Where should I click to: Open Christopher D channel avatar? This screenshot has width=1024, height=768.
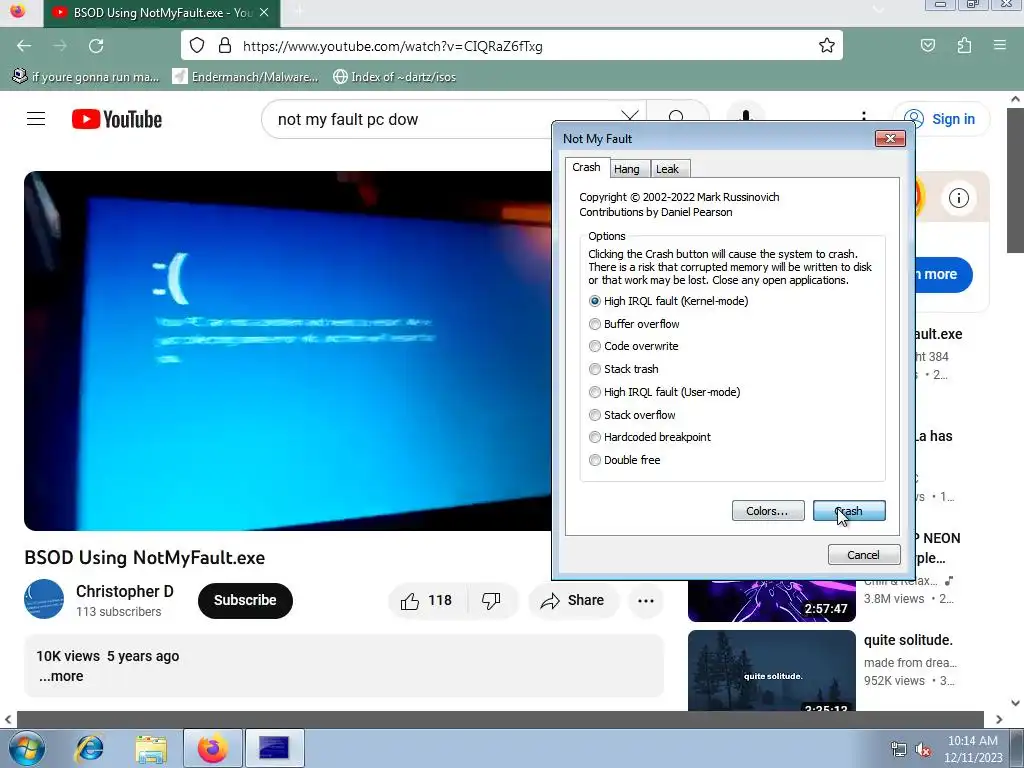coord(44,599)
